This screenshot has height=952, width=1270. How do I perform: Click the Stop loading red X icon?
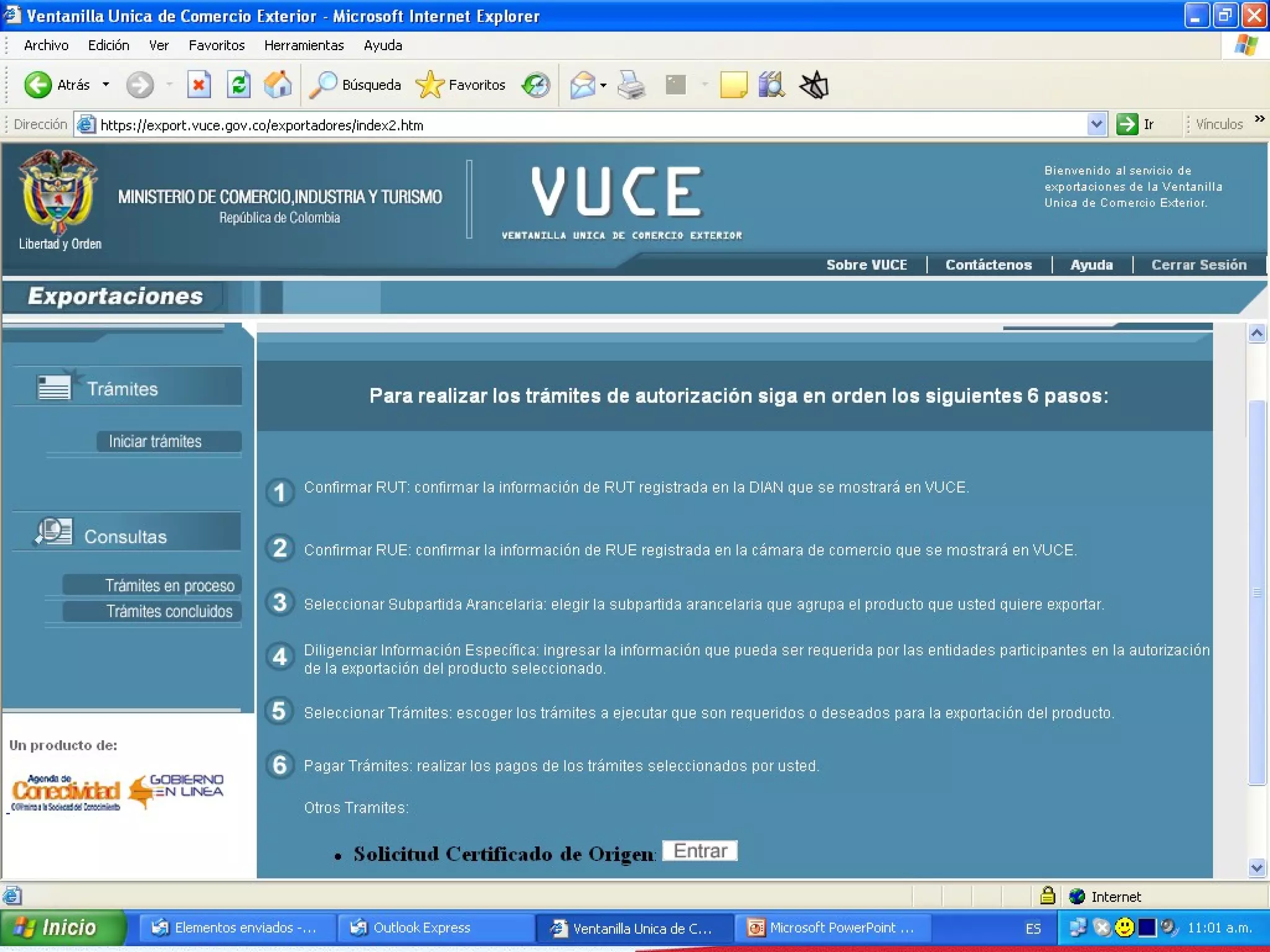tap(198, 85)
